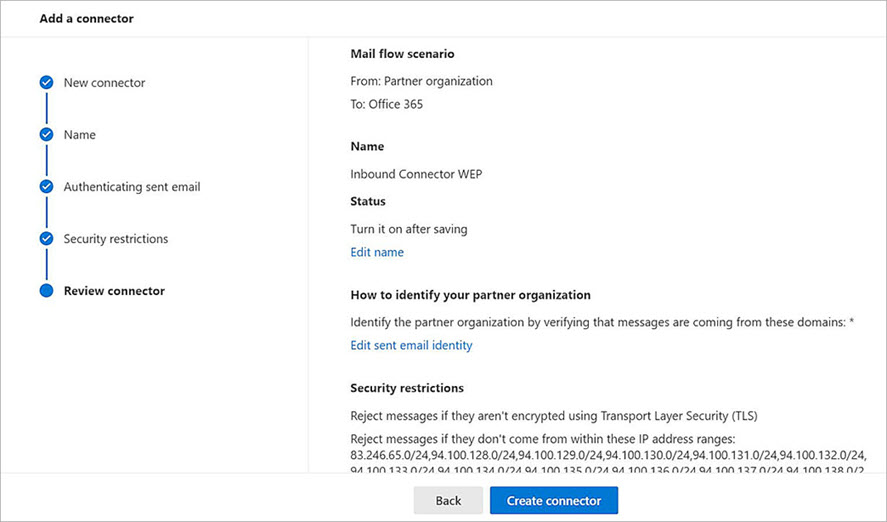
Task: Click the Review connector current step dot
Action: tap(46, 291)
